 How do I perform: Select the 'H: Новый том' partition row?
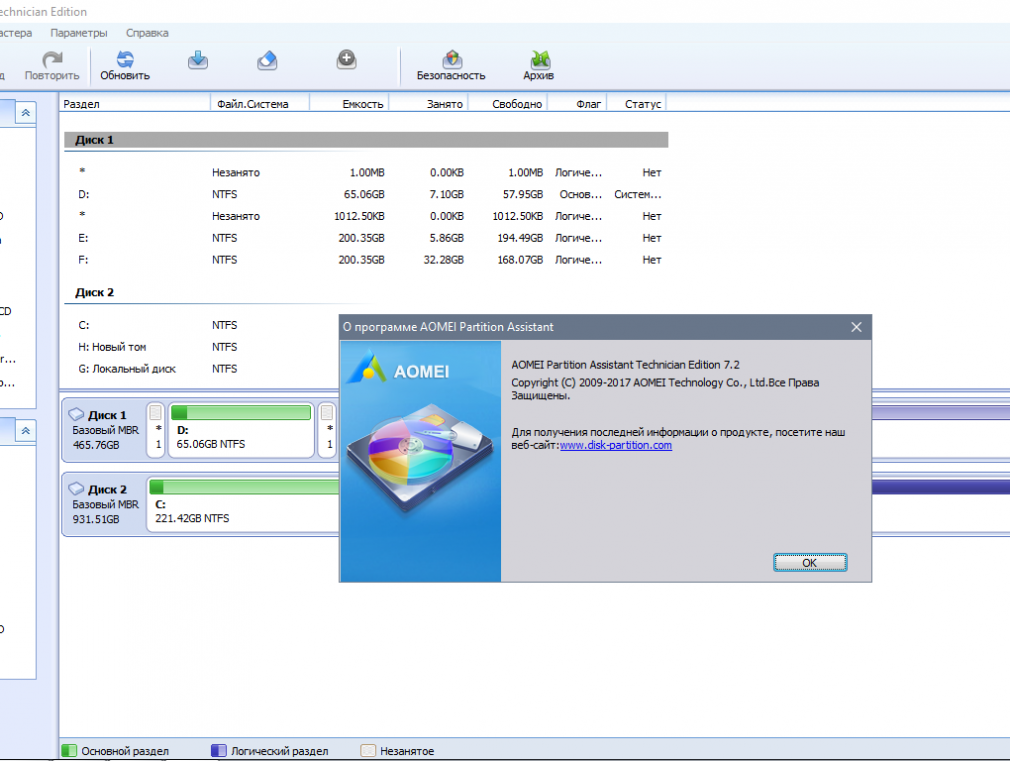pos(202,347)
